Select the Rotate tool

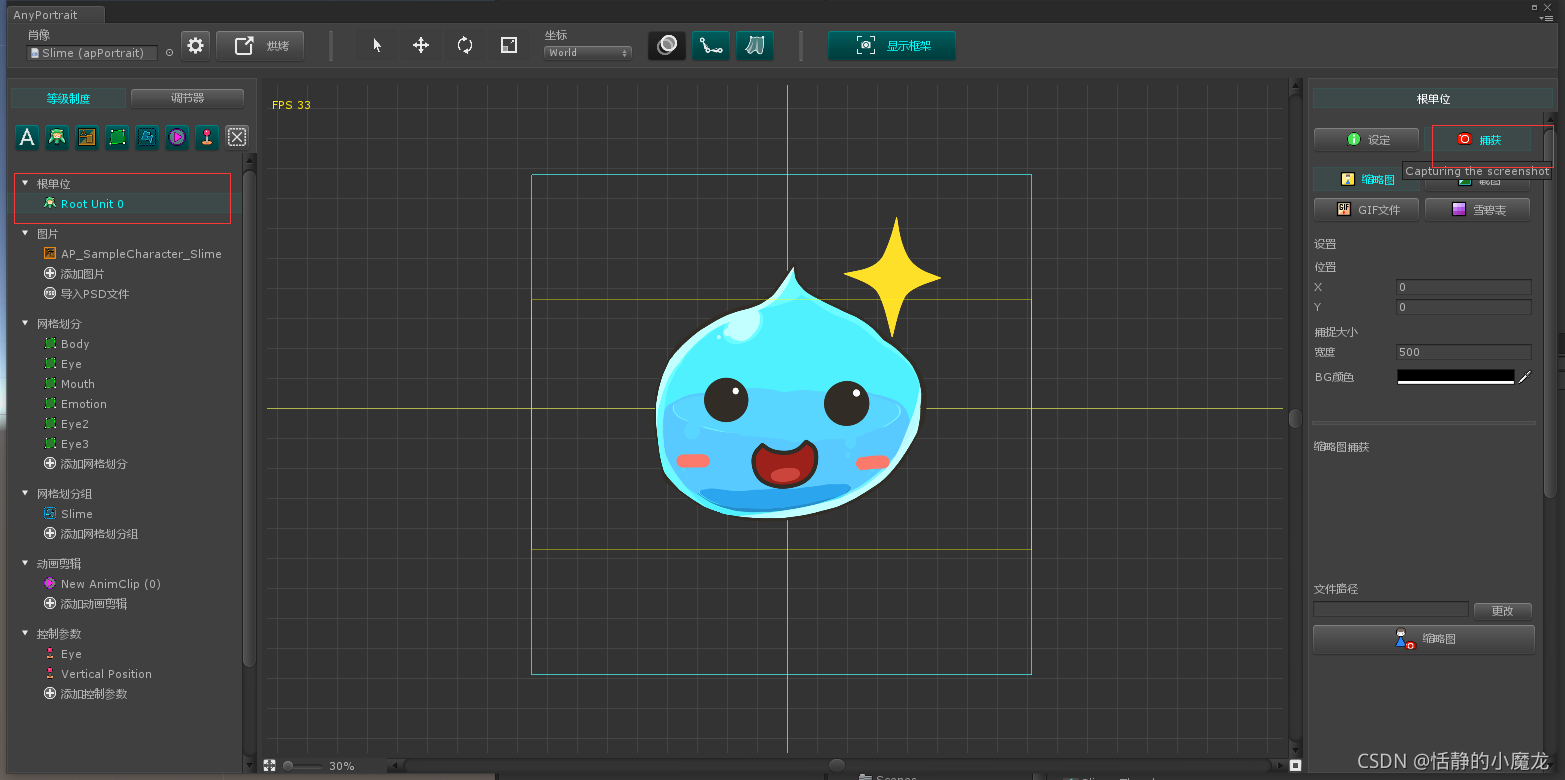465,45
